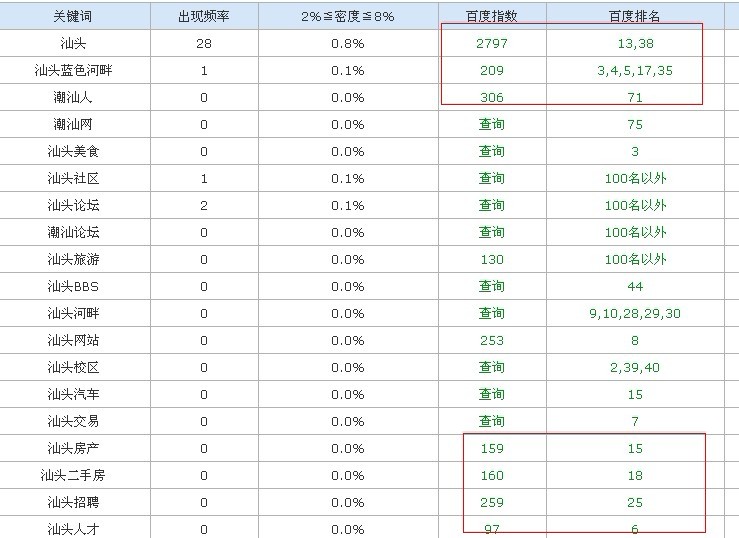Open Baidu index 160 for 汕头二手房

tap(492, 475)
